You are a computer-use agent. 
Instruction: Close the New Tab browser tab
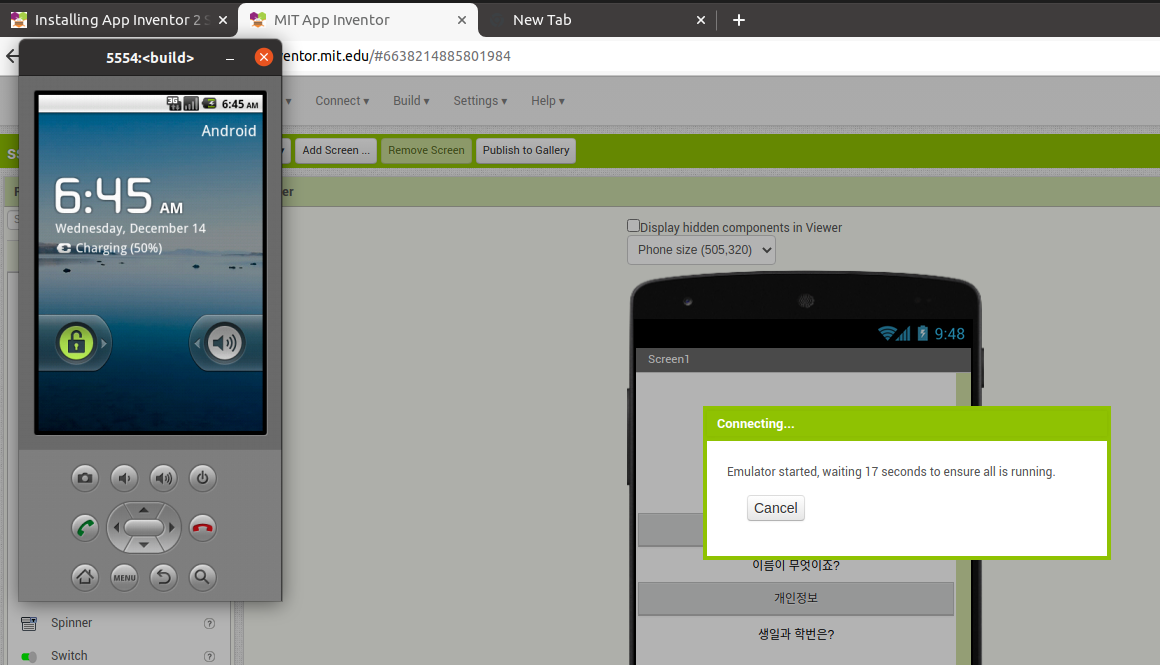(701, 20)
